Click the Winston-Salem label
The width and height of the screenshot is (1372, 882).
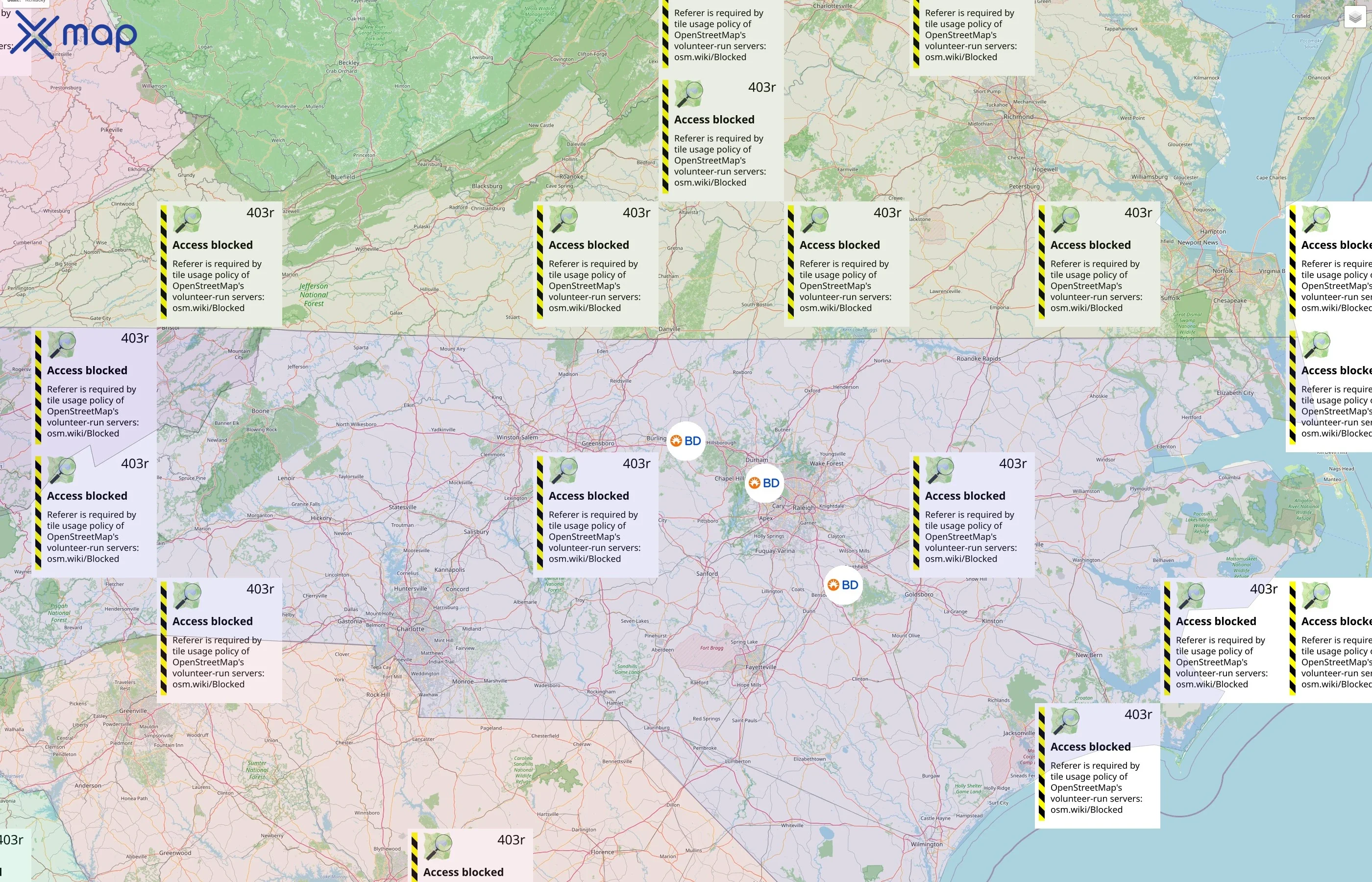coord(517,438)
